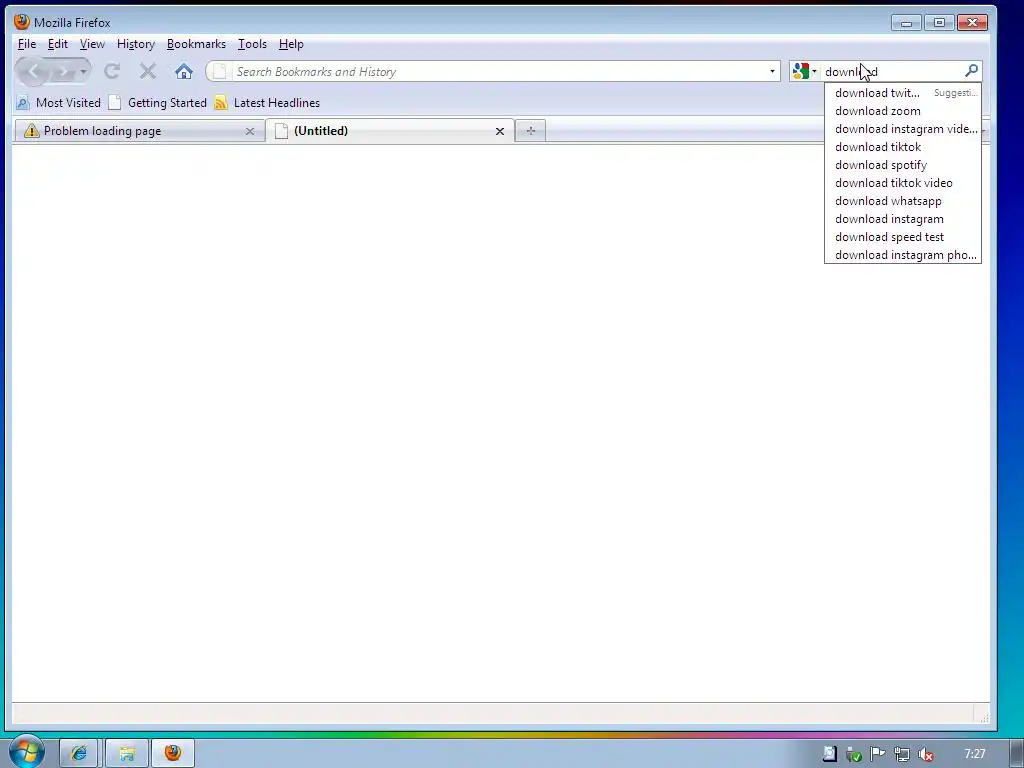Open the Most Visited bookmarks folder
Screen dimensions: 1024x768
coord(59,103)
